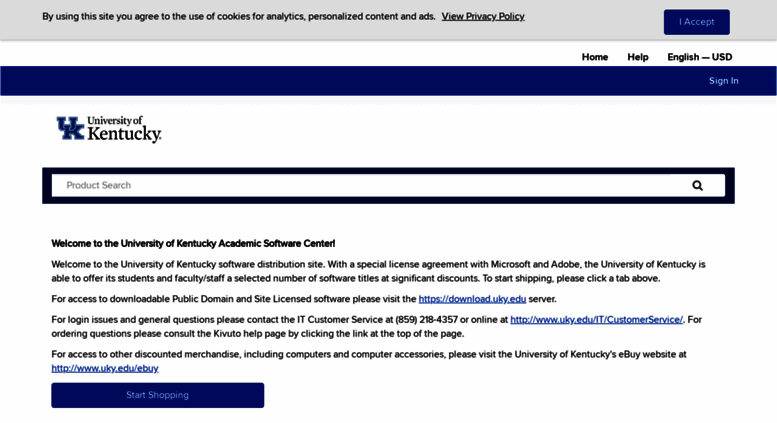The image size is (777, 423).
Task: Click the cookie notice banner text
Action: click(x=240, y=17)
